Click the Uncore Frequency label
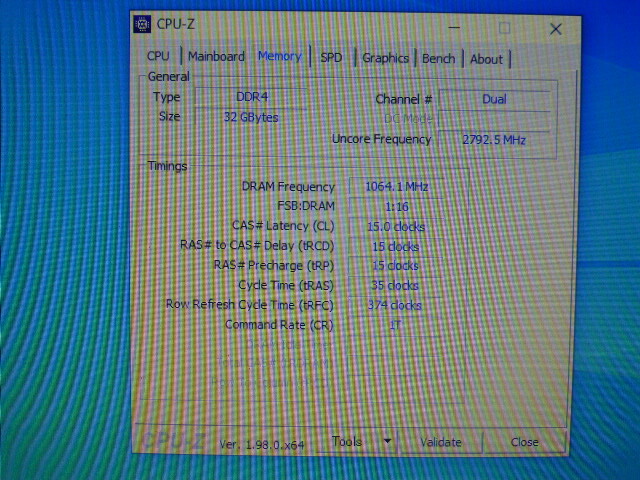 (382, 139)
